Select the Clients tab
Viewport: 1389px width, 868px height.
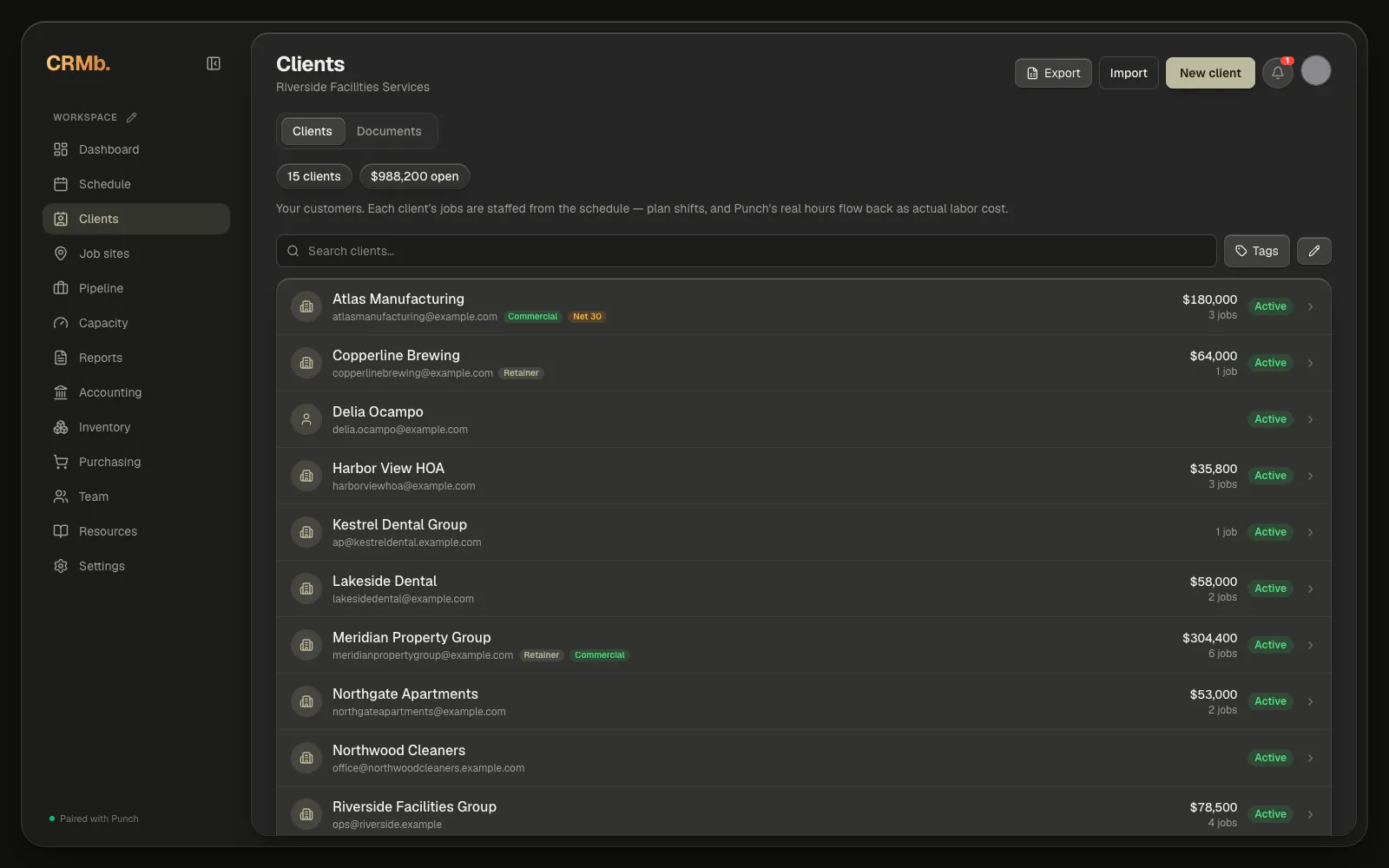pos(313,131)
